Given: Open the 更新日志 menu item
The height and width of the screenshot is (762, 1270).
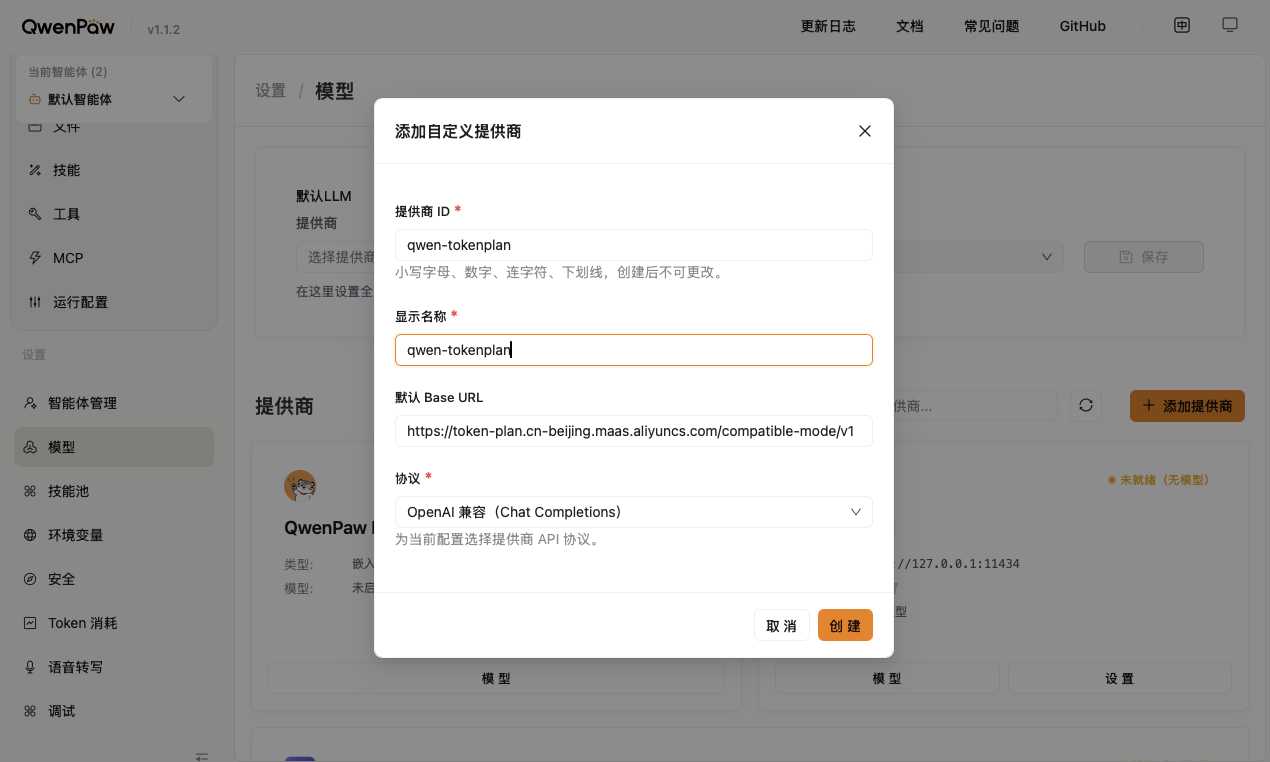Looking at the screenshot, I should (x=828, y=26).
